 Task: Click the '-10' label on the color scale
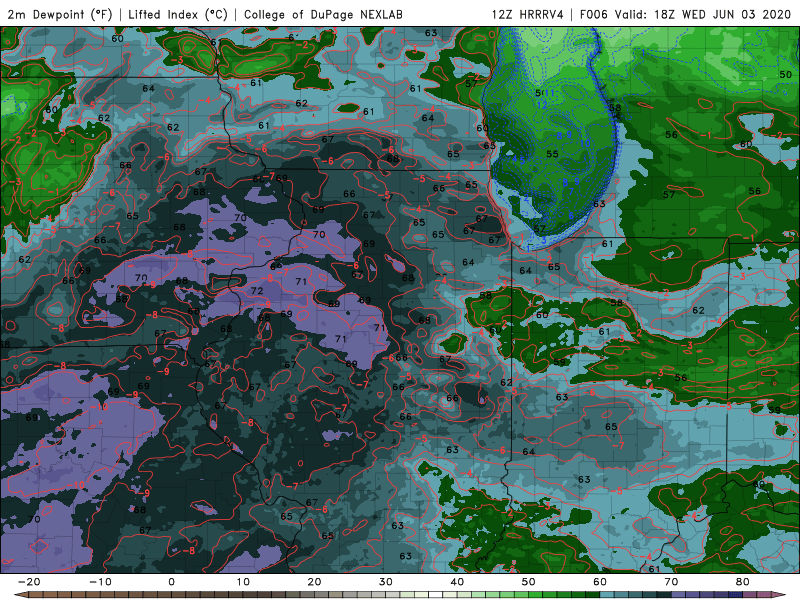(x=100, y=582)
